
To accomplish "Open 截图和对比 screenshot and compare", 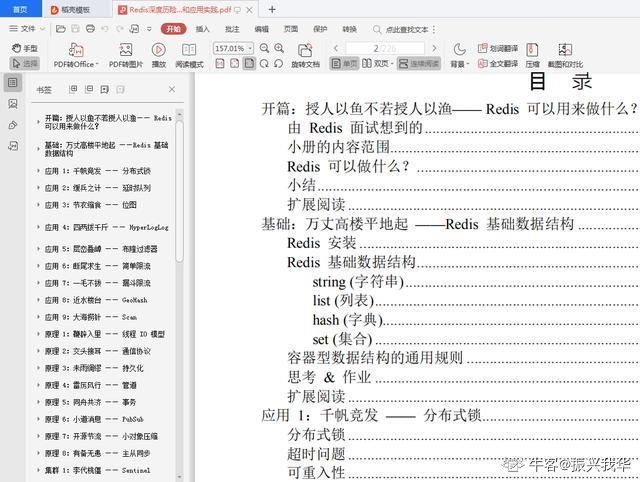I will tap(565, 55).
